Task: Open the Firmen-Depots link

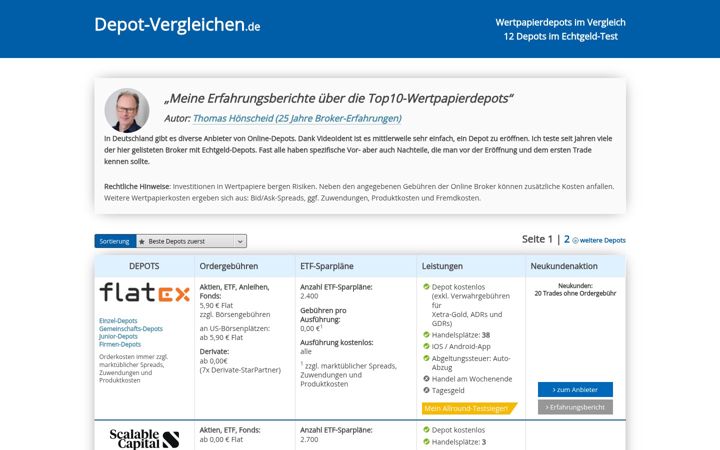Action: coord(120,344)
